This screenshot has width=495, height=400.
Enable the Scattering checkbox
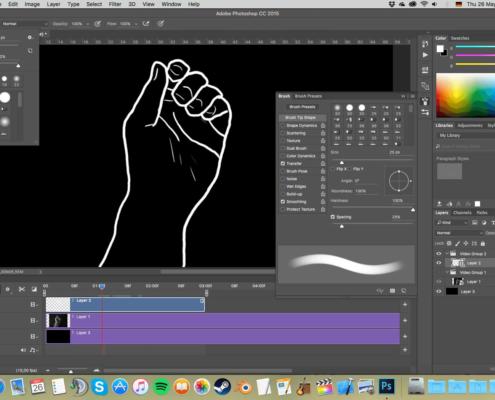tap(283, 133)
